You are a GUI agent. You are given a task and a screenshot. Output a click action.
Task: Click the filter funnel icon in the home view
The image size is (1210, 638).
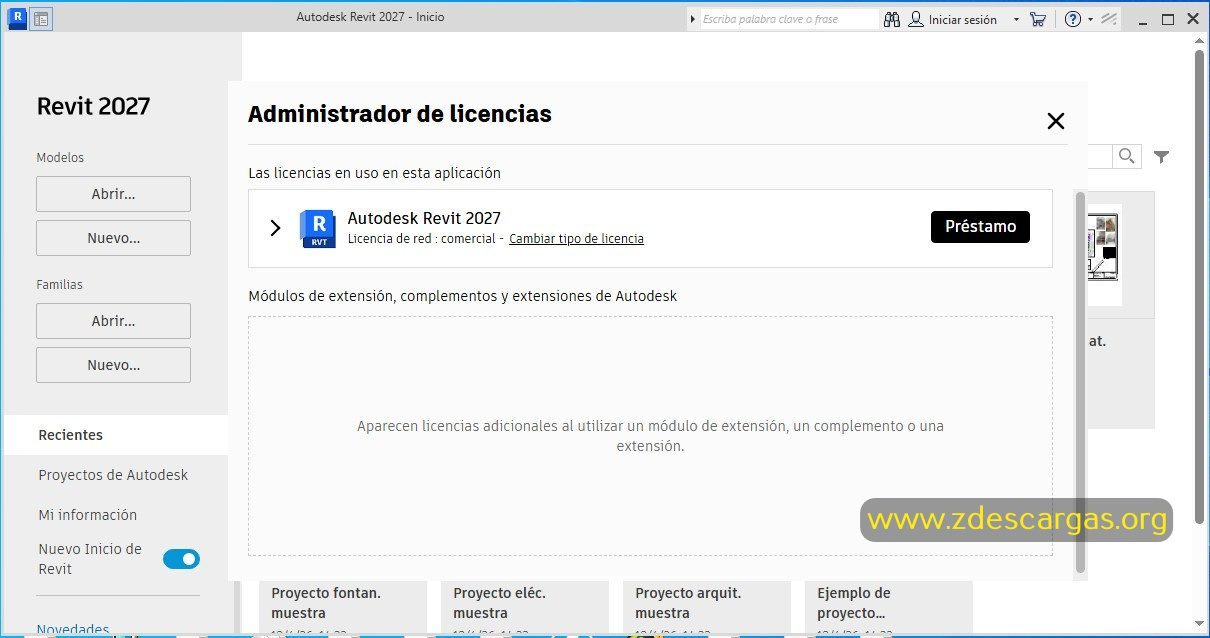[1161, 157]
